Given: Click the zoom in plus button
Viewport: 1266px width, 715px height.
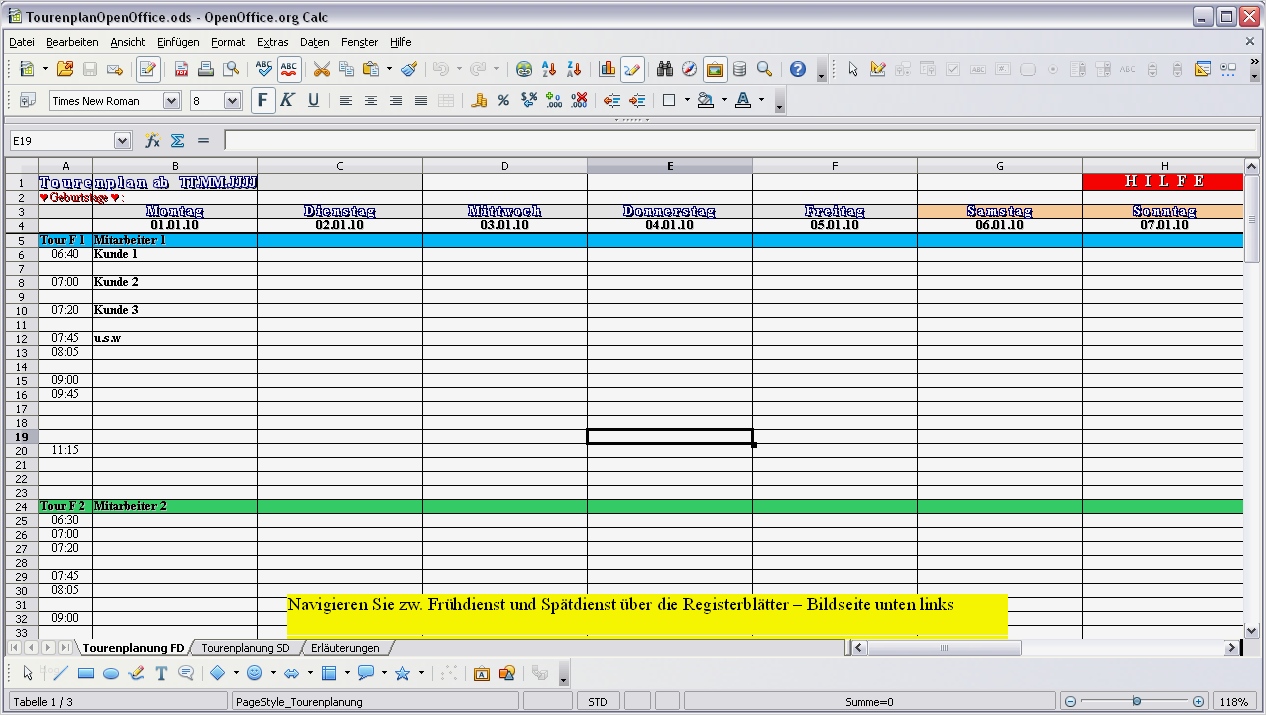Looking at the screenshot, I should click(x=1199, y=702).
